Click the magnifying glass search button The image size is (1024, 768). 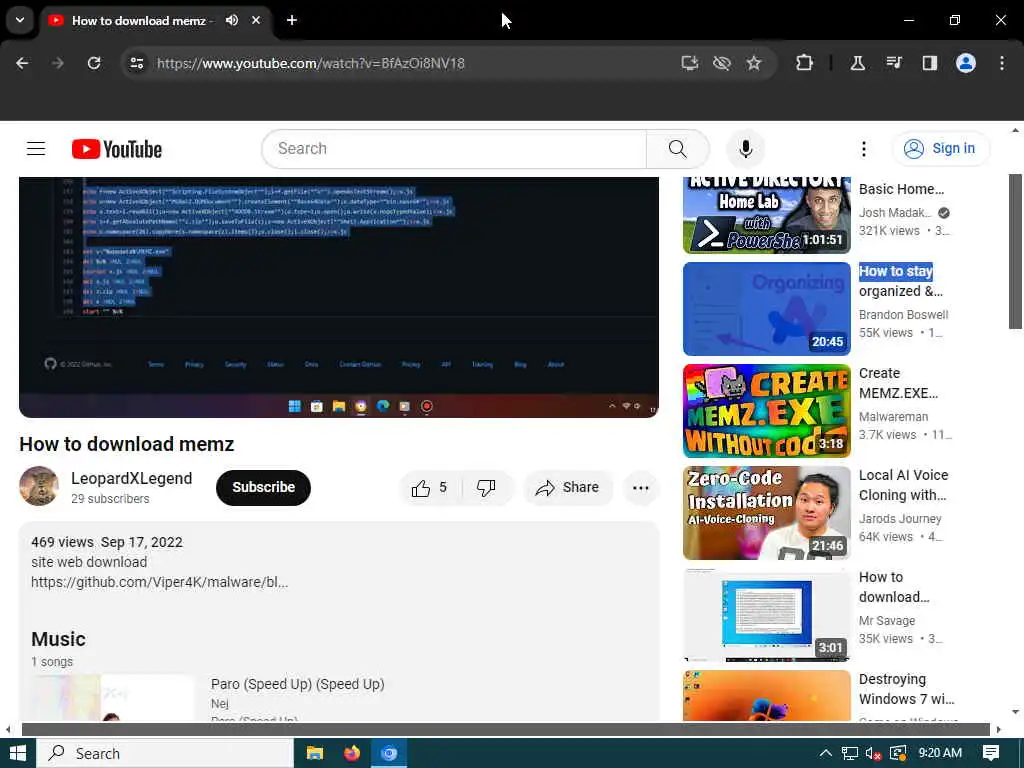click(678, 149)
